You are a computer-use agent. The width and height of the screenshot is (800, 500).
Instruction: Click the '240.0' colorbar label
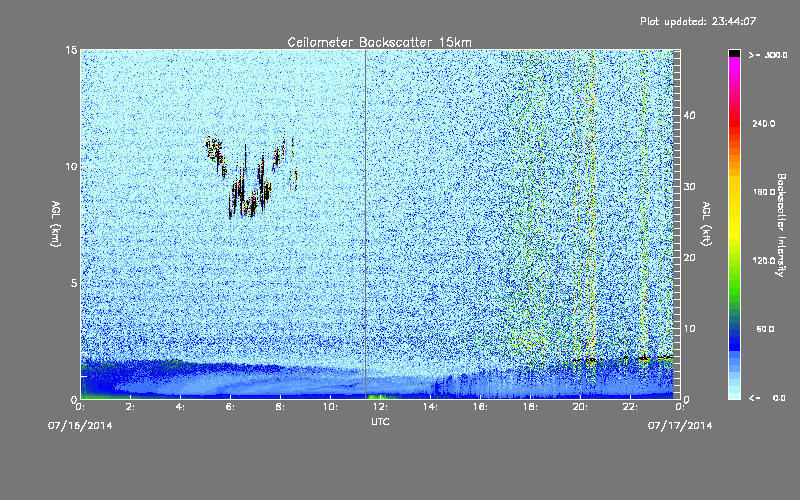tap(764, 123)
